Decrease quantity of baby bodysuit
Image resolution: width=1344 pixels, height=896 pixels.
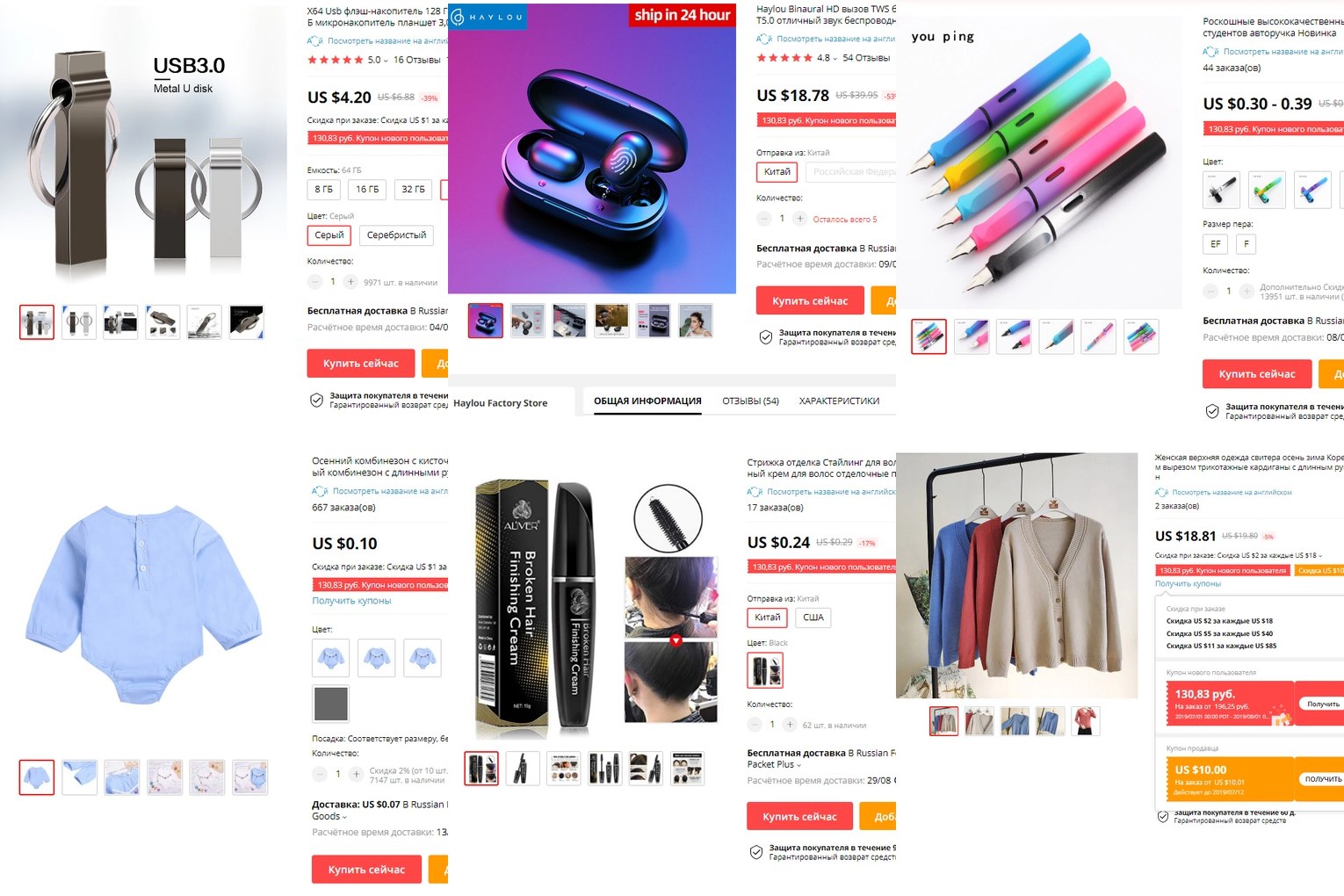point(320,774)
